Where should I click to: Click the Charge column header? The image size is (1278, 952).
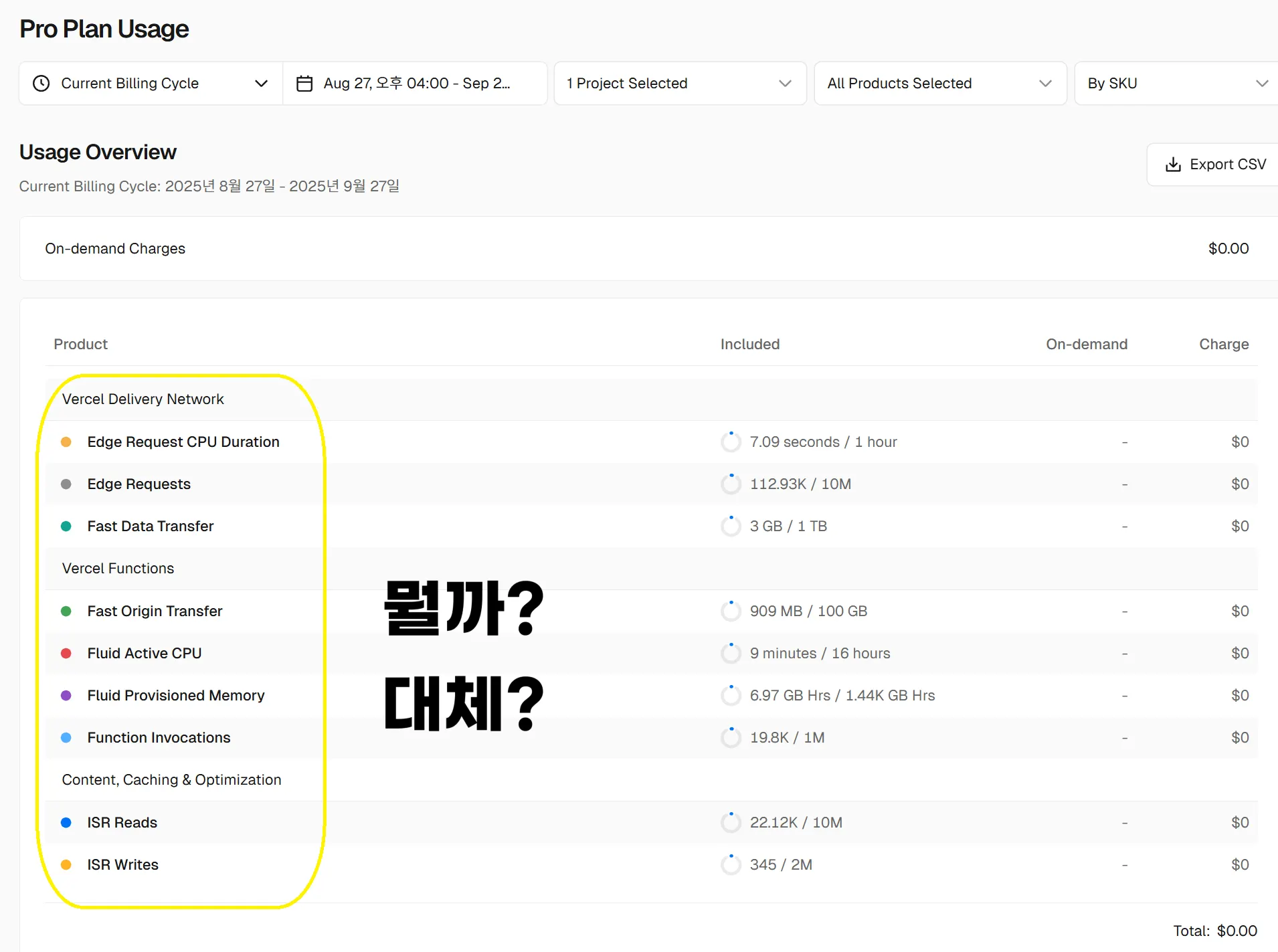coord(1224,345)
